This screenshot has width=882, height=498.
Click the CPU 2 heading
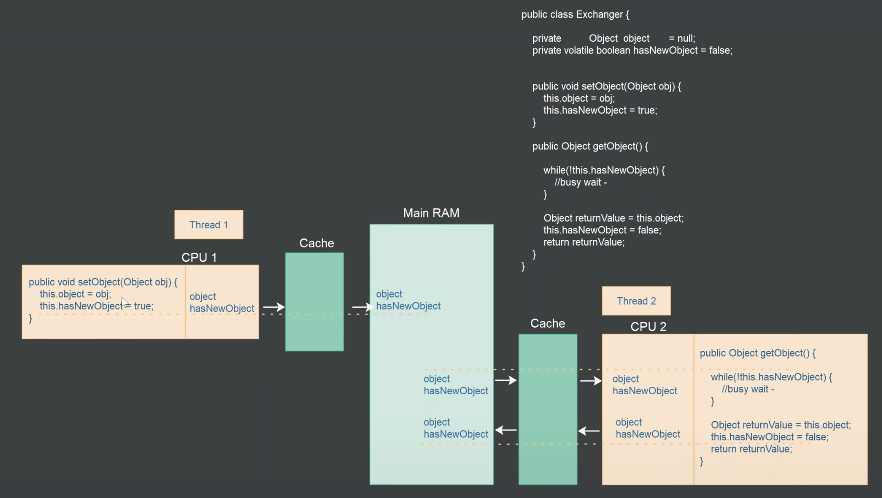pyautogui.click(x=648, y=327)
